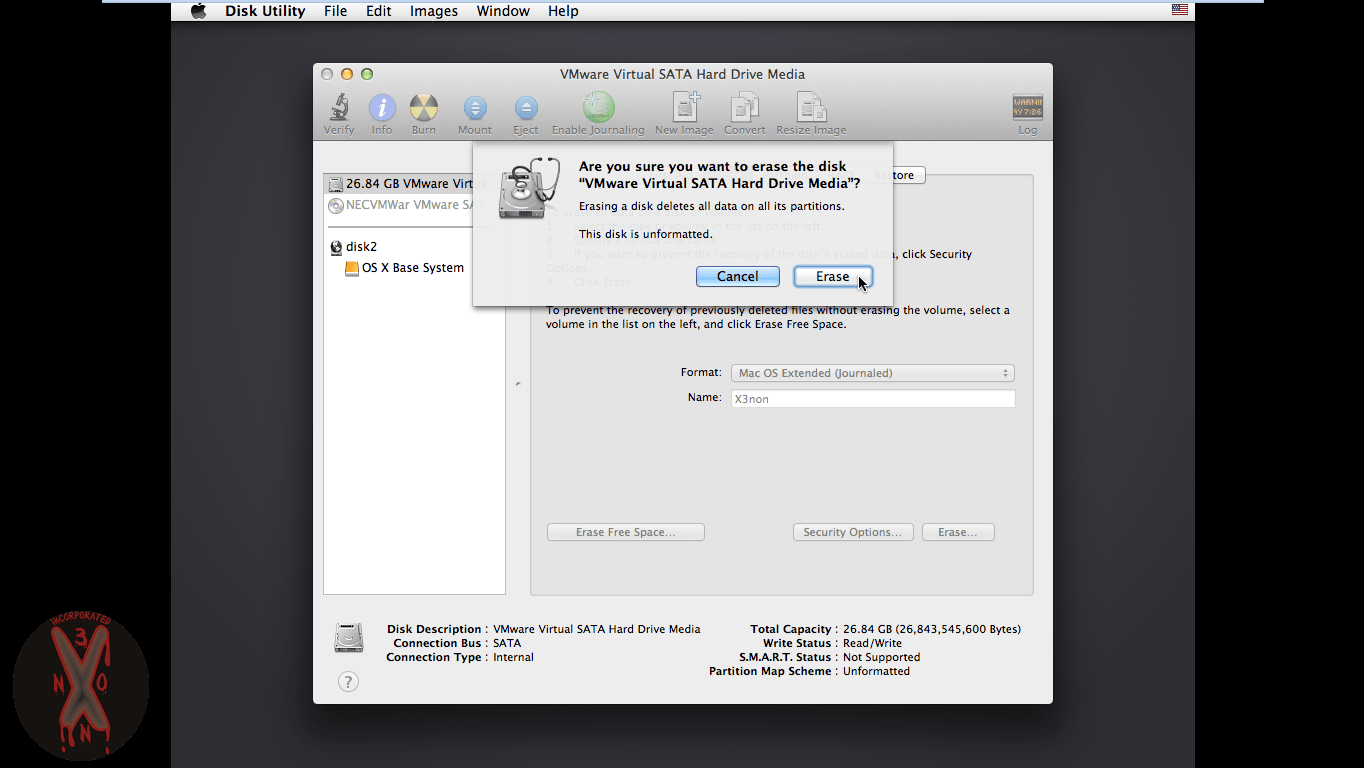Click 'This disk is unformatted.' text

coord(646,235)
